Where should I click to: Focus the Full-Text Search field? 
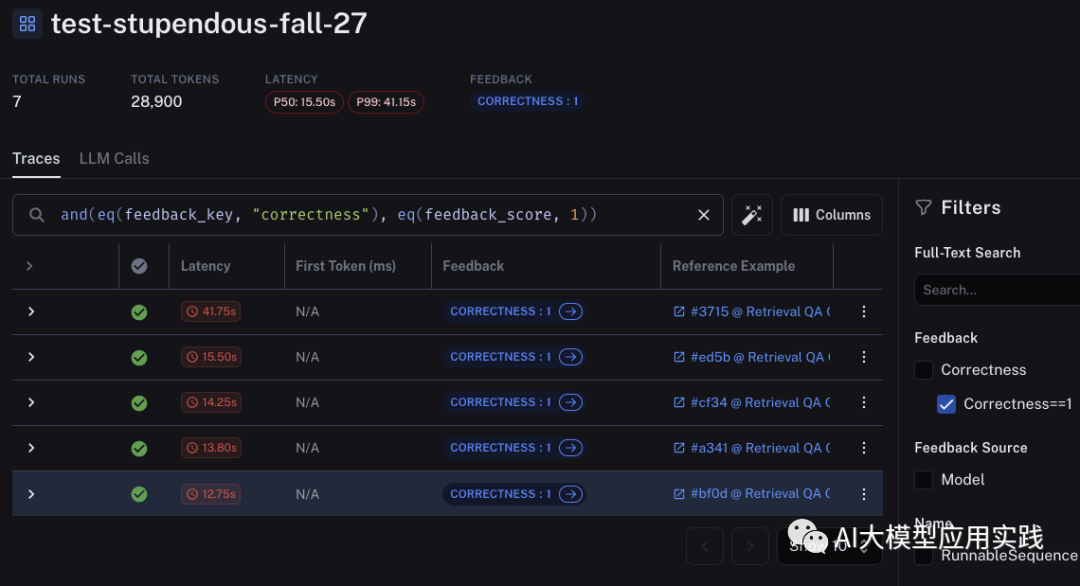point(997,290)
